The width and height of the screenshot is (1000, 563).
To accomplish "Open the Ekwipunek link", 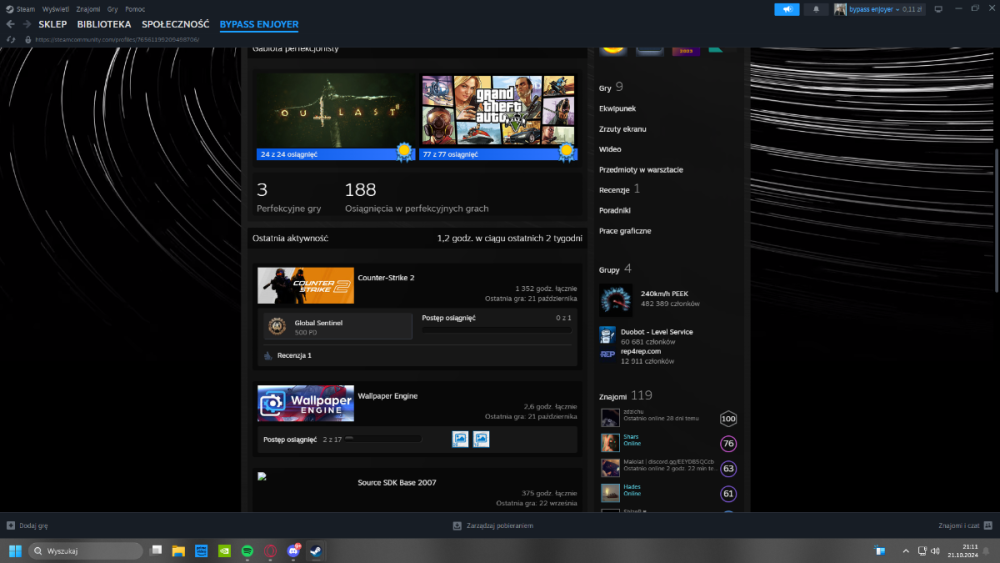I will pos(617,109).
